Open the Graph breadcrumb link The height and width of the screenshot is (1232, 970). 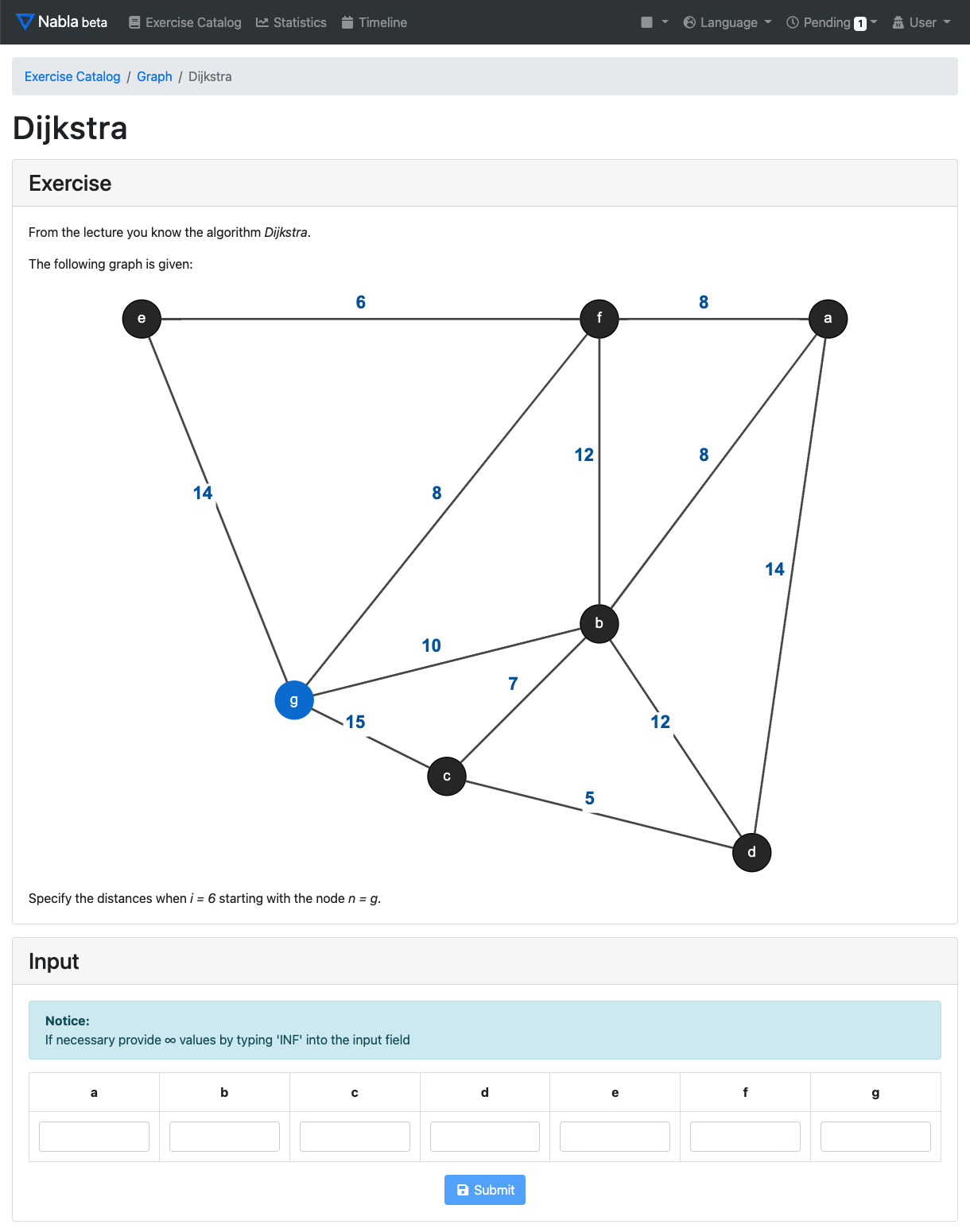point(154,76)
